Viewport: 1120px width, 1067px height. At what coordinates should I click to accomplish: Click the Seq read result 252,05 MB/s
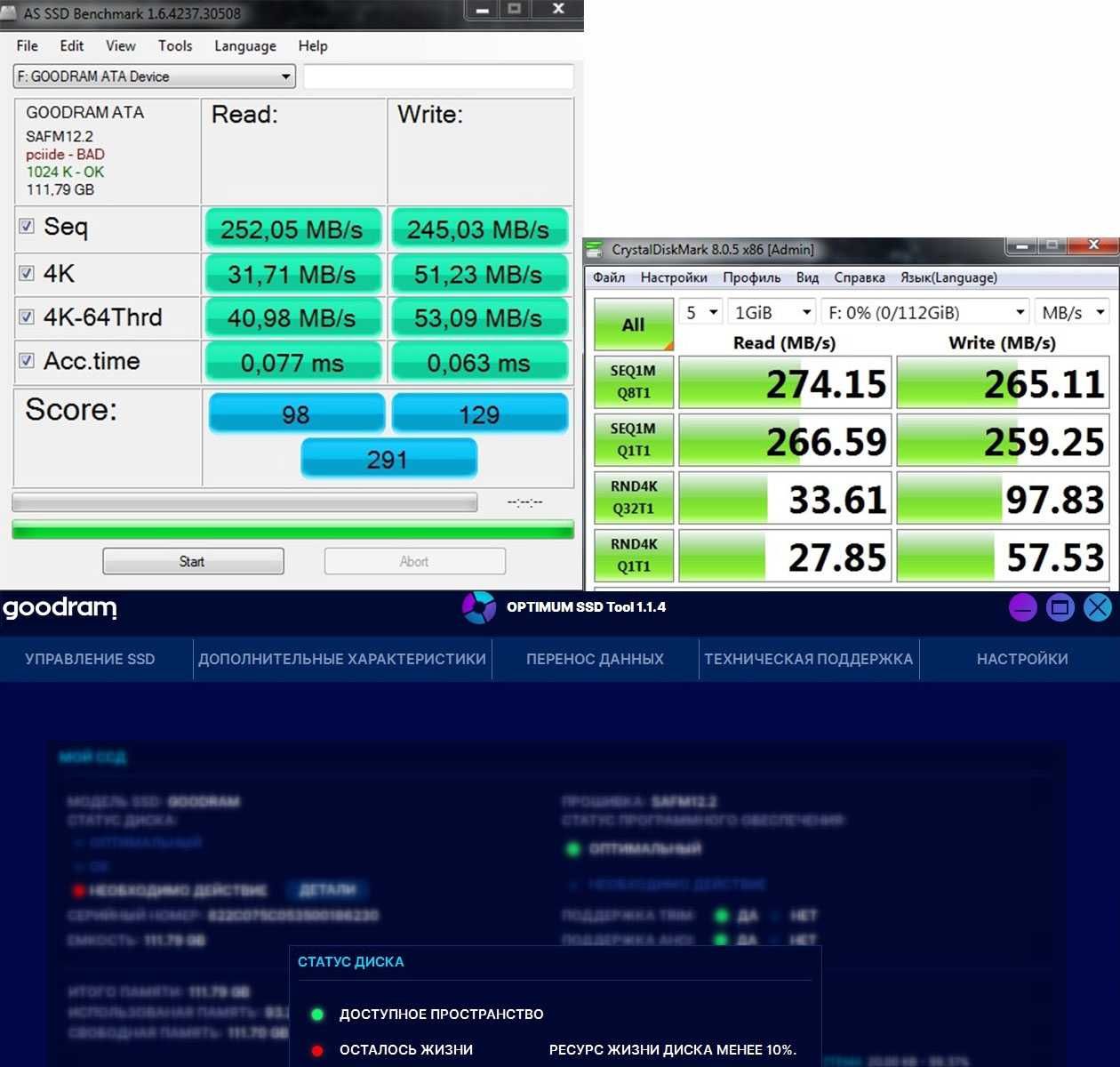[x=292, y=229]
